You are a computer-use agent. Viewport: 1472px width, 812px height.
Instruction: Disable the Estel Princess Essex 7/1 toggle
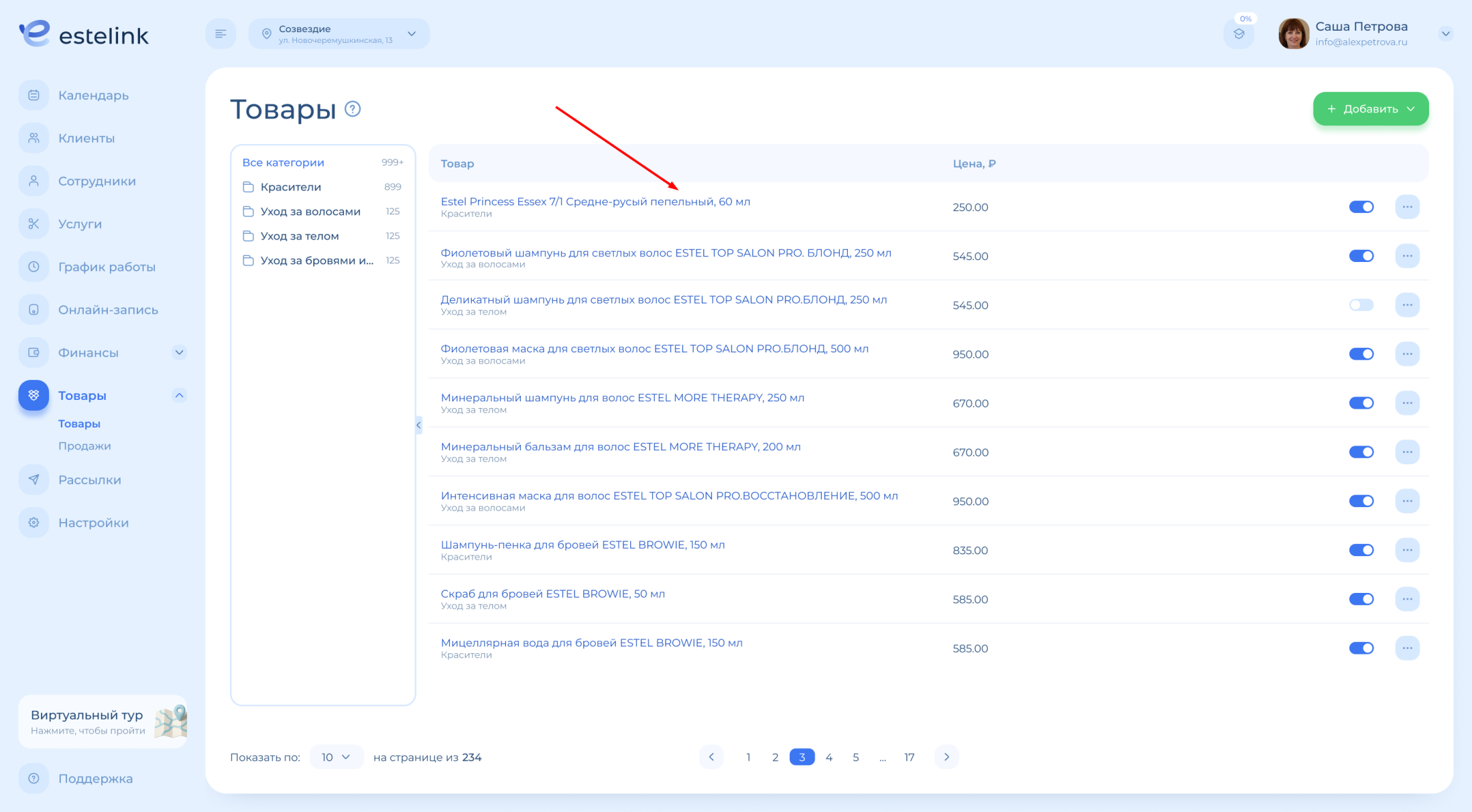1361,207
